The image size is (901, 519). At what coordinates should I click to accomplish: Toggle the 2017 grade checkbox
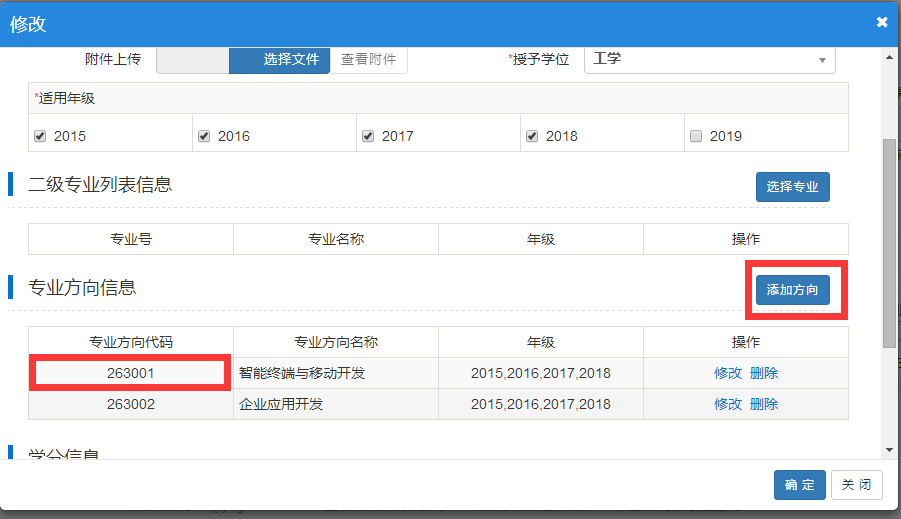click(x=369, y=136)
